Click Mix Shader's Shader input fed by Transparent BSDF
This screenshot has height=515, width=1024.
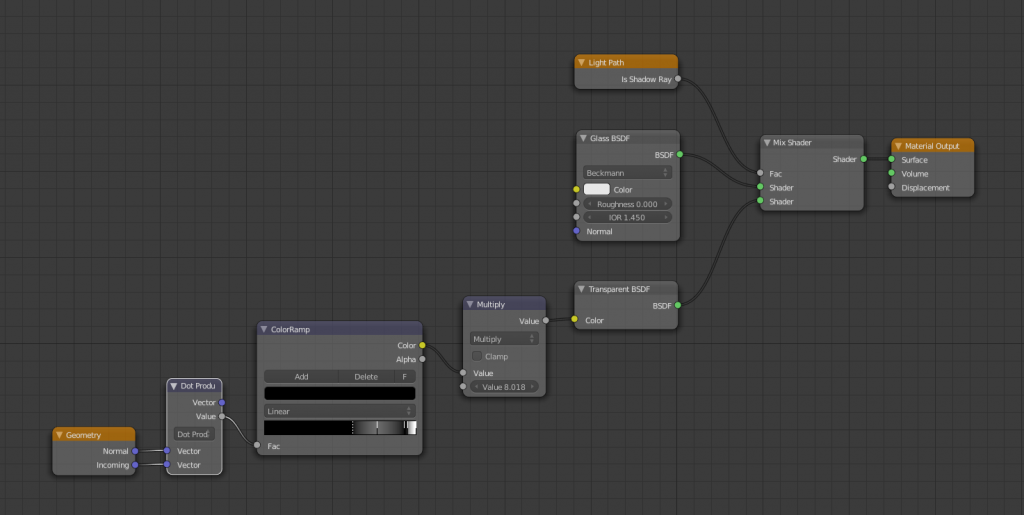pos(760,201)
